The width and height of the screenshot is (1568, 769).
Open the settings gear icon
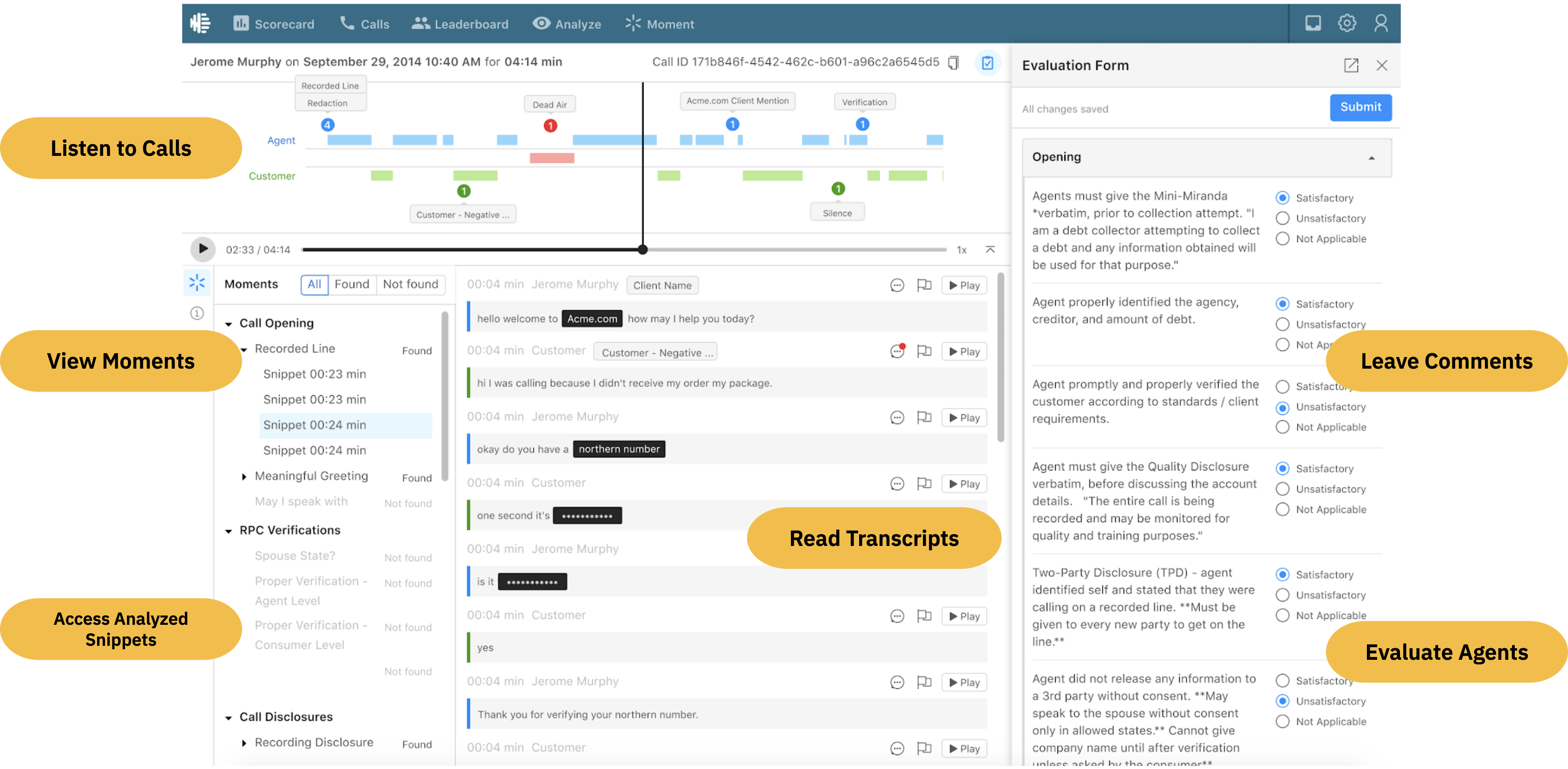click(x=1346, y=23)
